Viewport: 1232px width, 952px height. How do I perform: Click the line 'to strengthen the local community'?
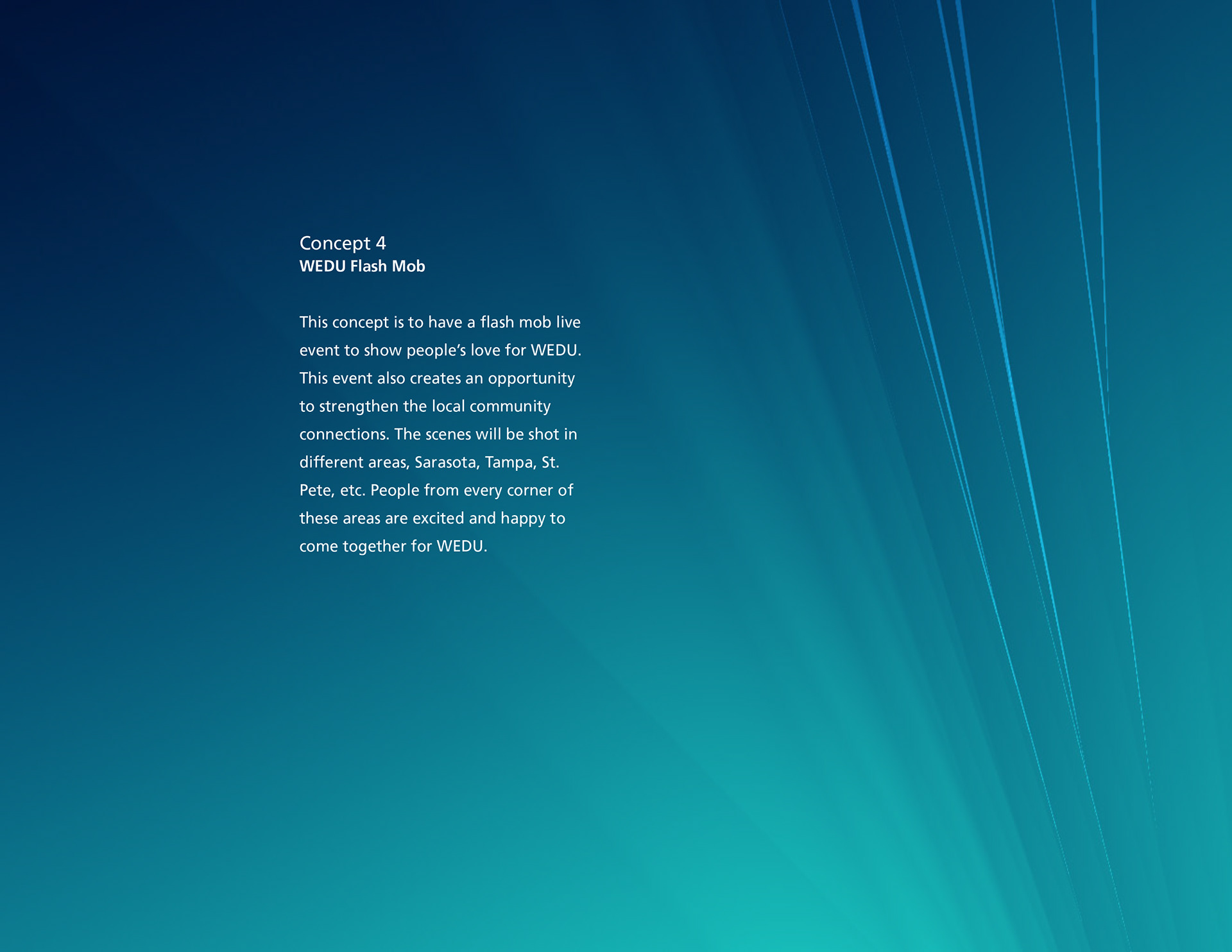pyautogui.click(x=425, y=407)
